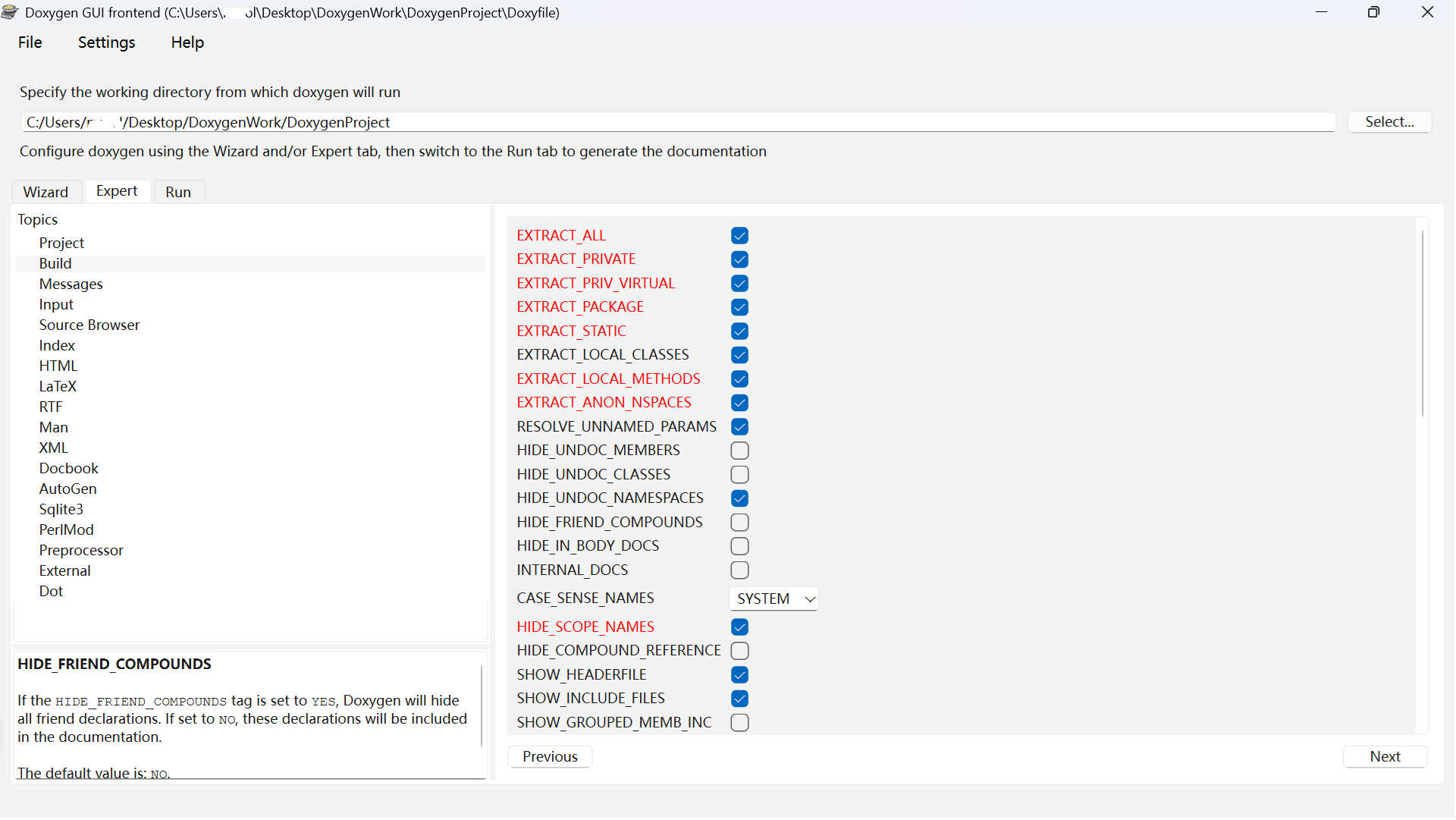
Task: Check the INTERNAL_DOCS box
Action: tap(739, 570)
